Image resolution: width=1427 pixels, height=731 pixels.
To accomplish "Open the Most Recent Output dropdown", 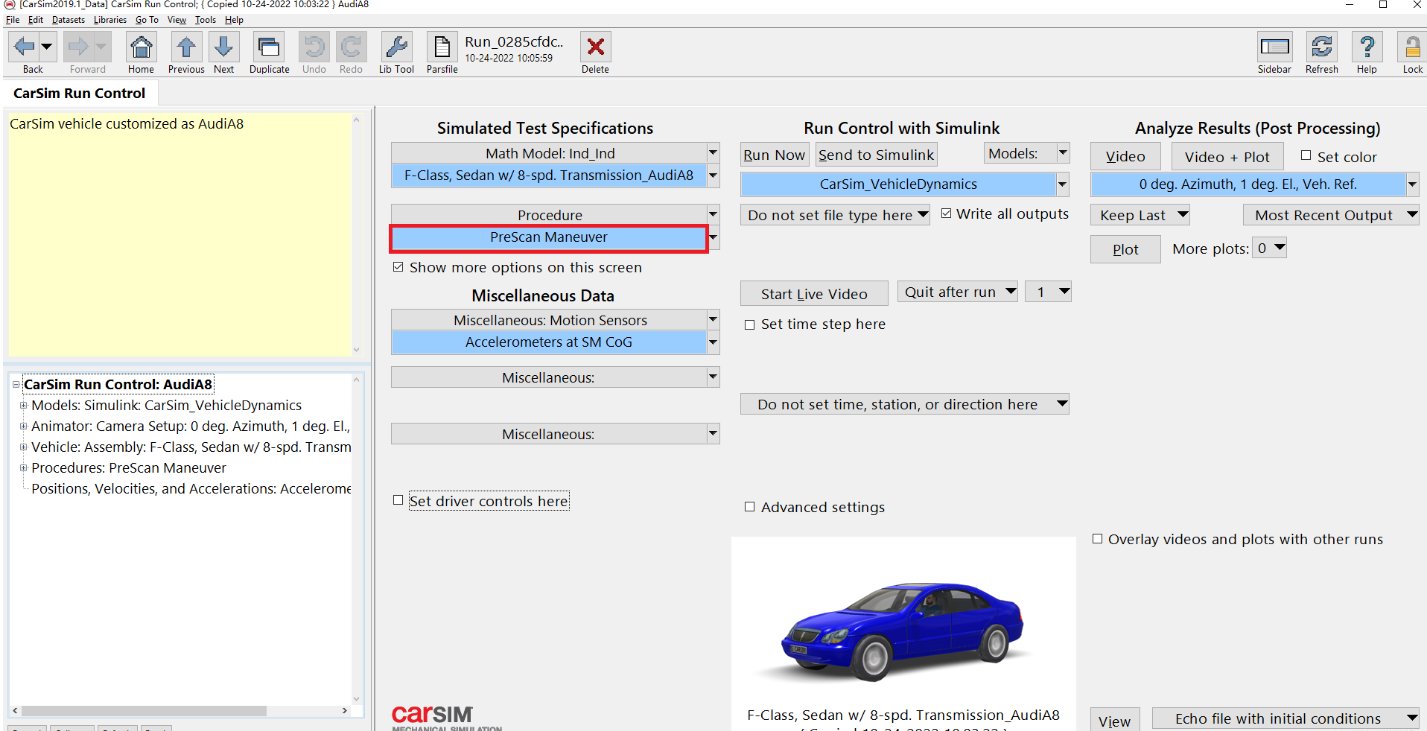I will click(x=1331, y=215).
